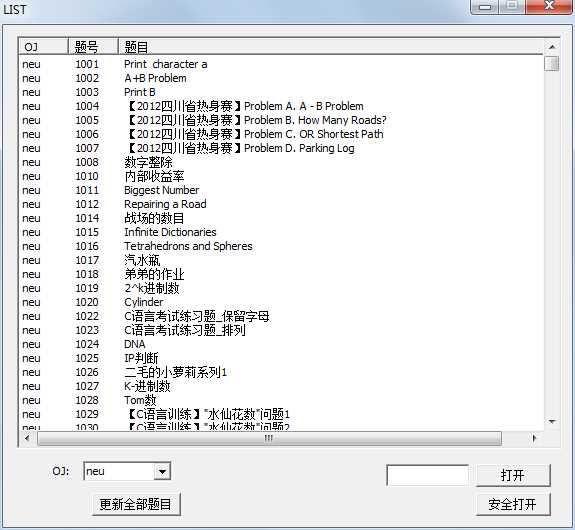Select row 1012 Repairing a Road
This screenshot has height=530, width=575.
point(281,204)
